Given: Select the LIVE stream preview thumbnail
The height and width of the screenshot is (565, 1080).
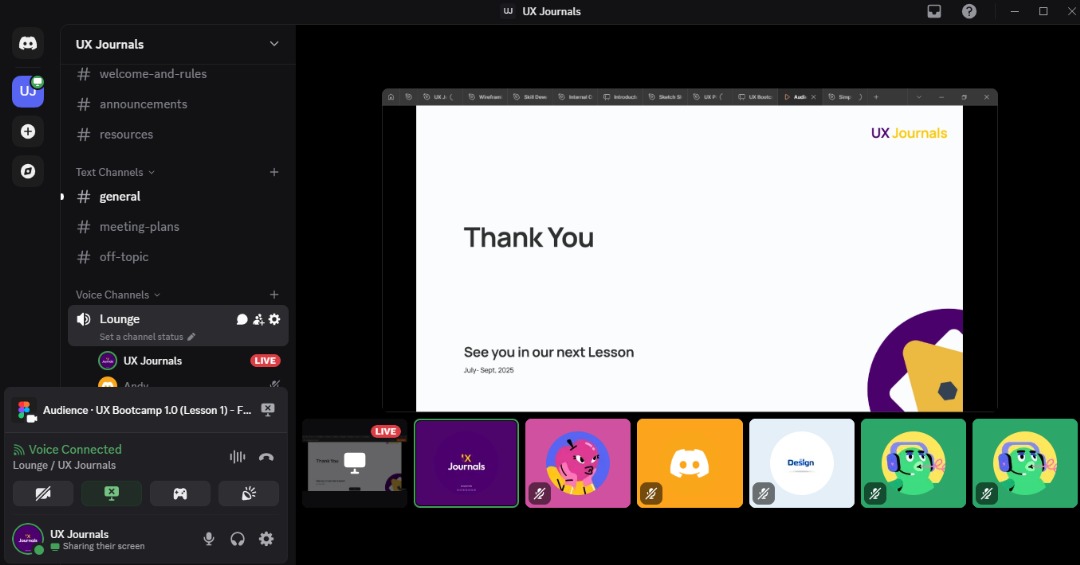Looking at the screenshot, I should coord(354,464).
